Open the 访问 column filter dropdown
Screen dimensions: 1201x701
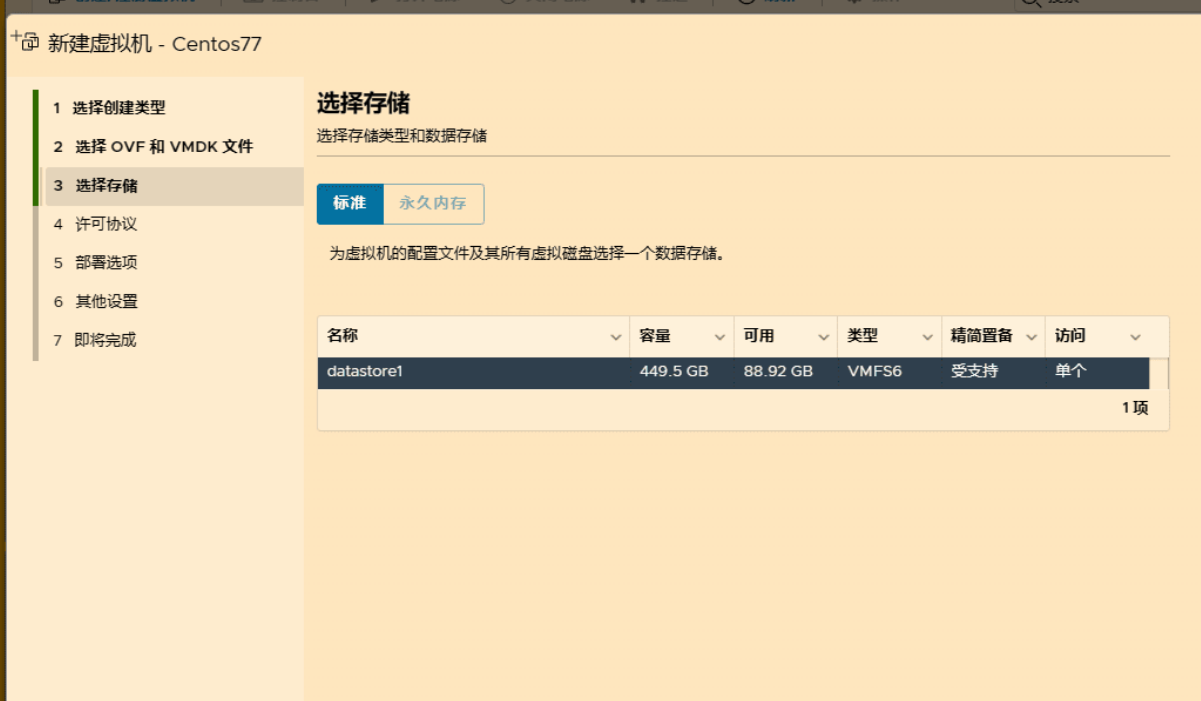pyautogui.click(x=1135, y=337)
